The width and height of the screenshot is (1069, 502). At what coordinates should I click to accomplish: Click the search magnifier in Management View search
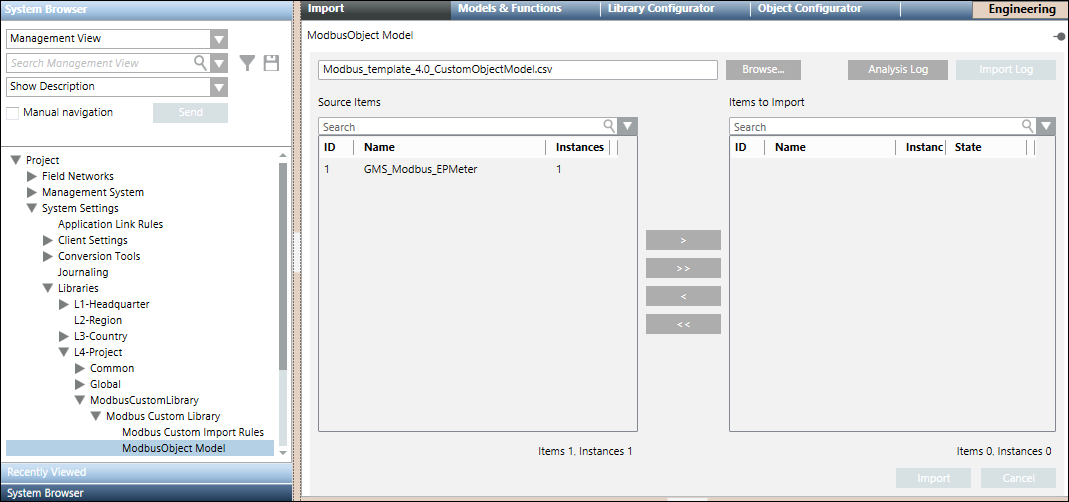point(200,63)
